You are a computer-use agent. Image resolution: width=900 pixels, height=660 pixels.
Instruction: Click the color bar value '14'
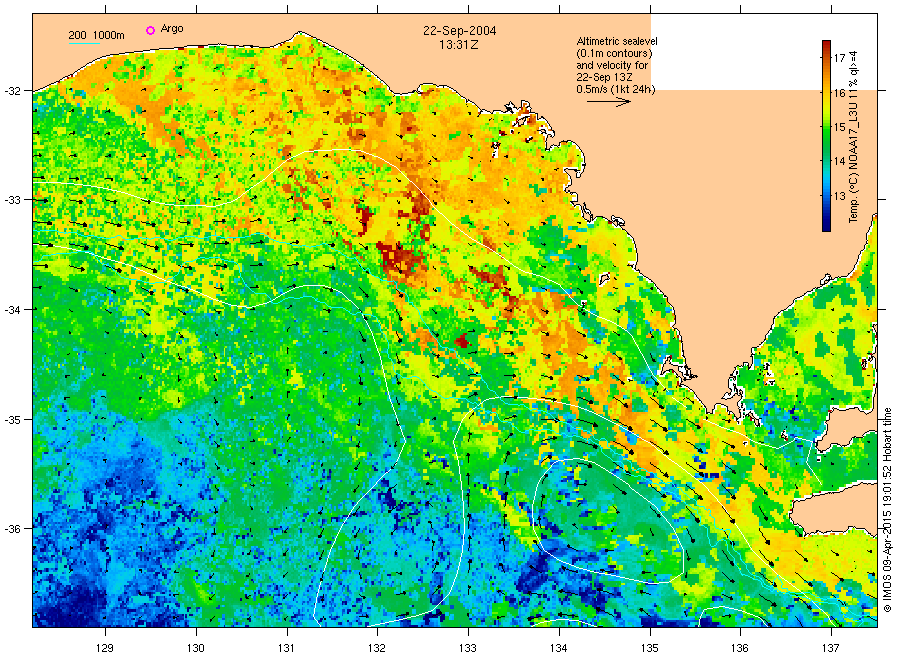point(839,161)
